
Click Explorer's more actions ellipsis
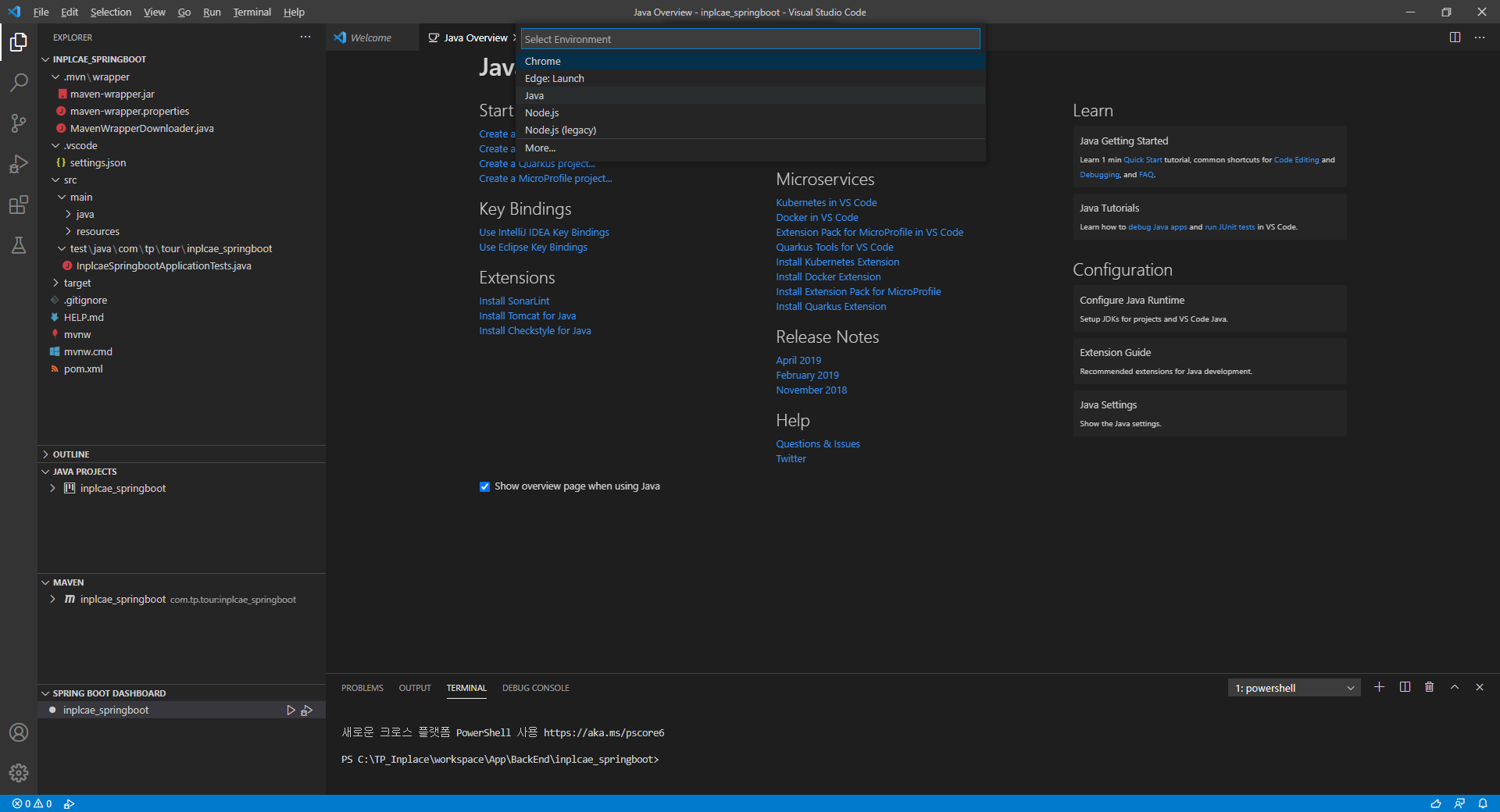point(305,37)
